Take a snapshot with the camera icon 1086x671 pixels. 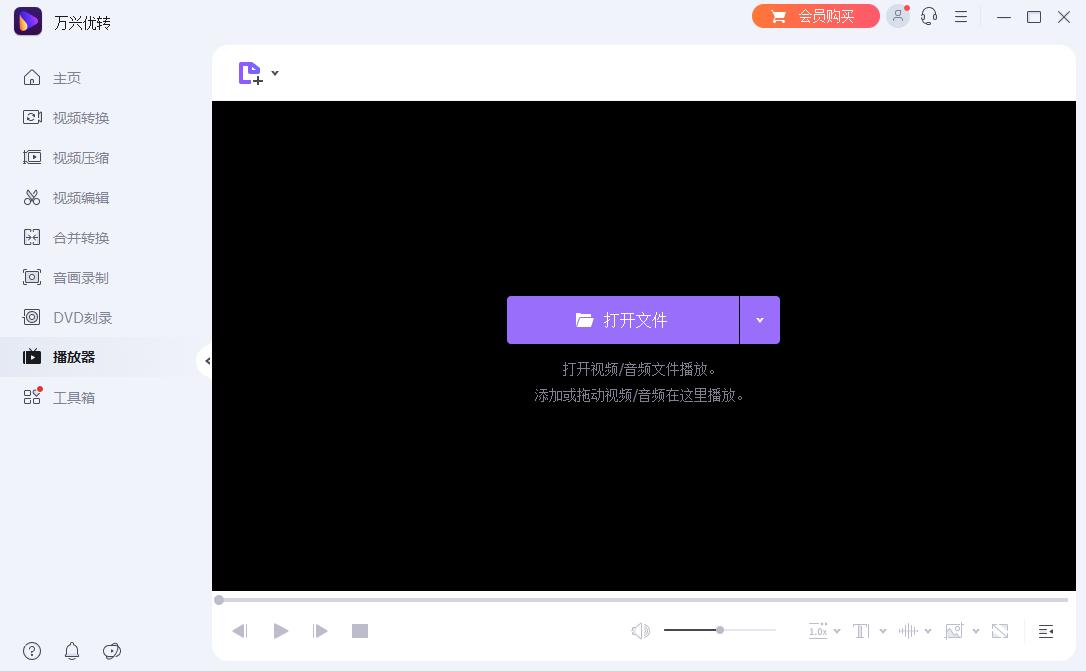click(955, 630)
